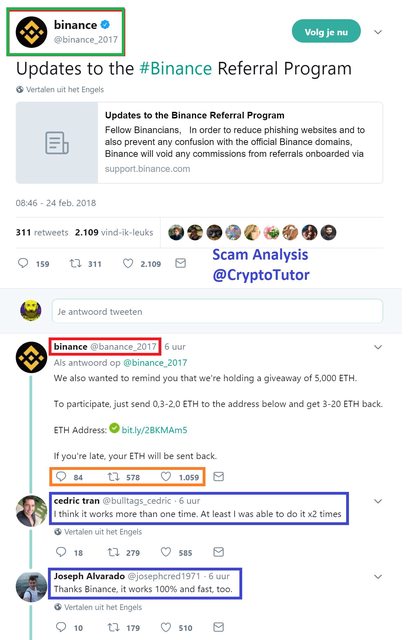Share cedric tran's reply via message envelope

pos(218,552)
